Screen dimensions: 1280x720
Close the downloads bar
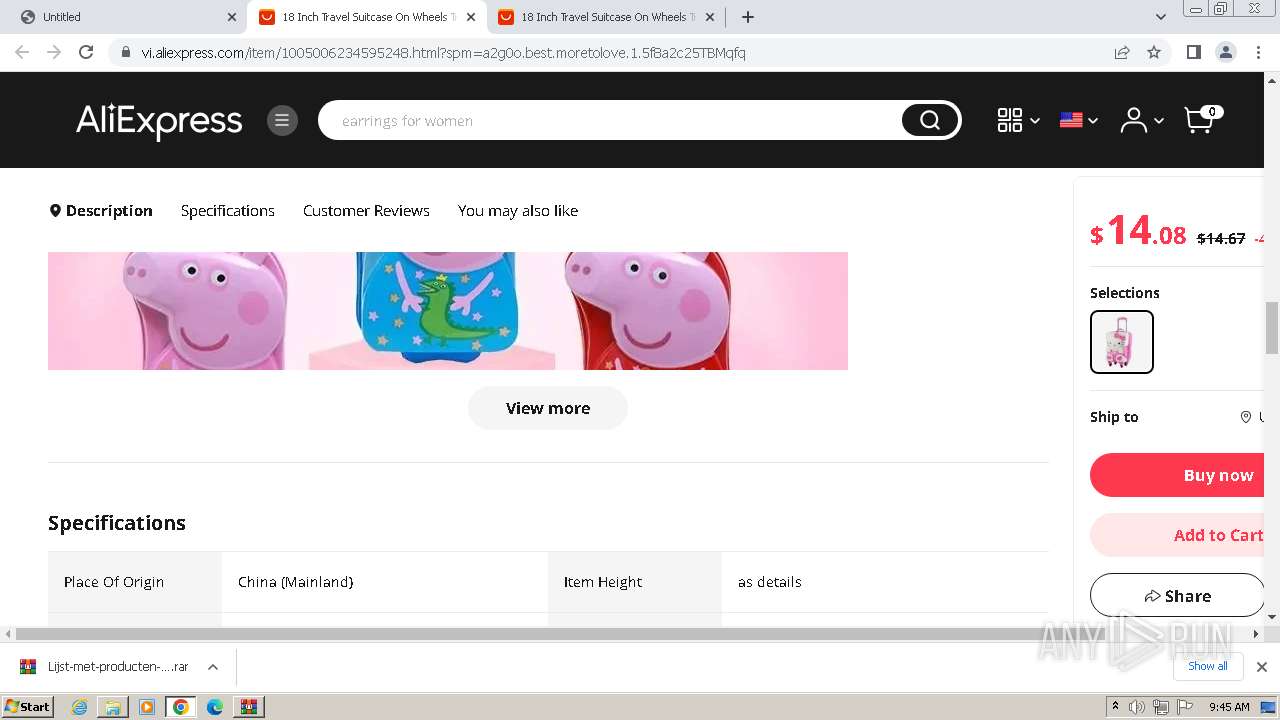click(1262, 666)
